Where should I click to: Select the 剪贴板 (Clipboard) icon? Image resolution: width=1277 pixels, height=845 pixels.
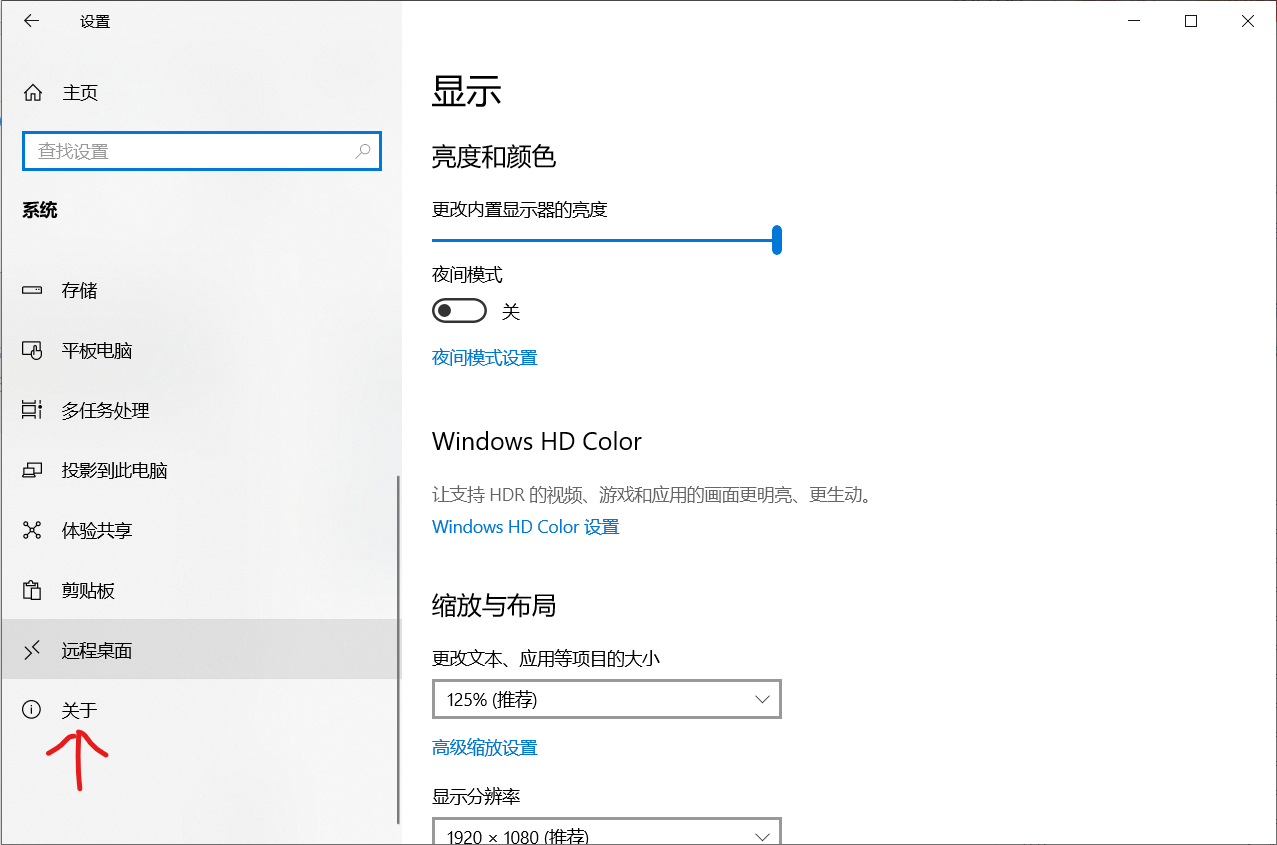[31, 590]
